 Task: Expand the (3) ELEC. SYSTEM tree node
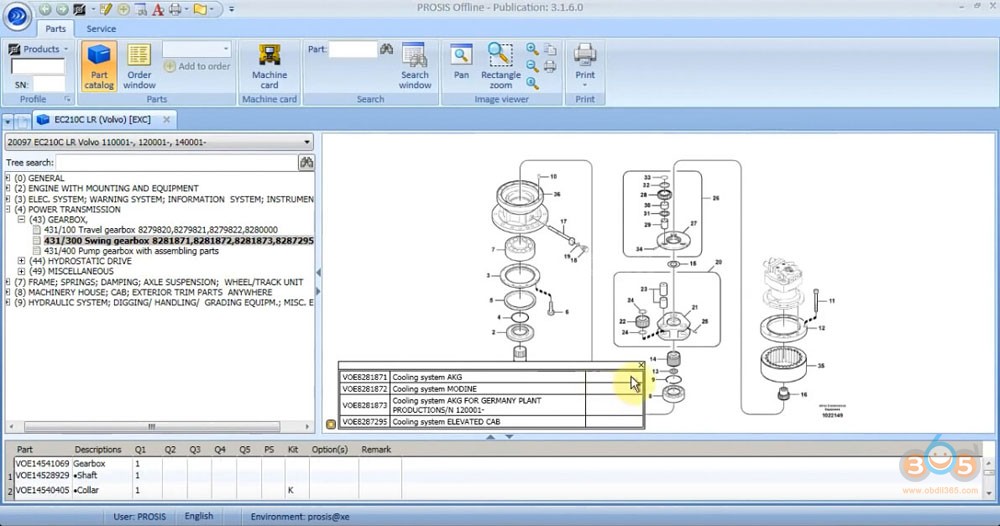click(8, 199)
